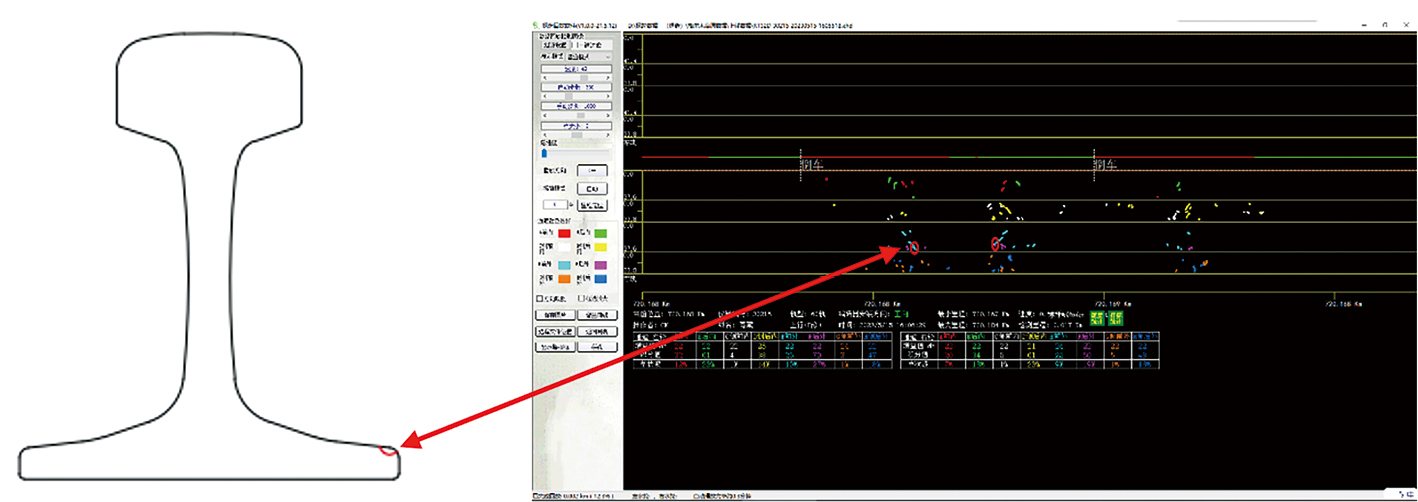The height and width of the screenshot is (502, 1418).
Task: Click the red channel color swatch
Action: pos(564,233)
